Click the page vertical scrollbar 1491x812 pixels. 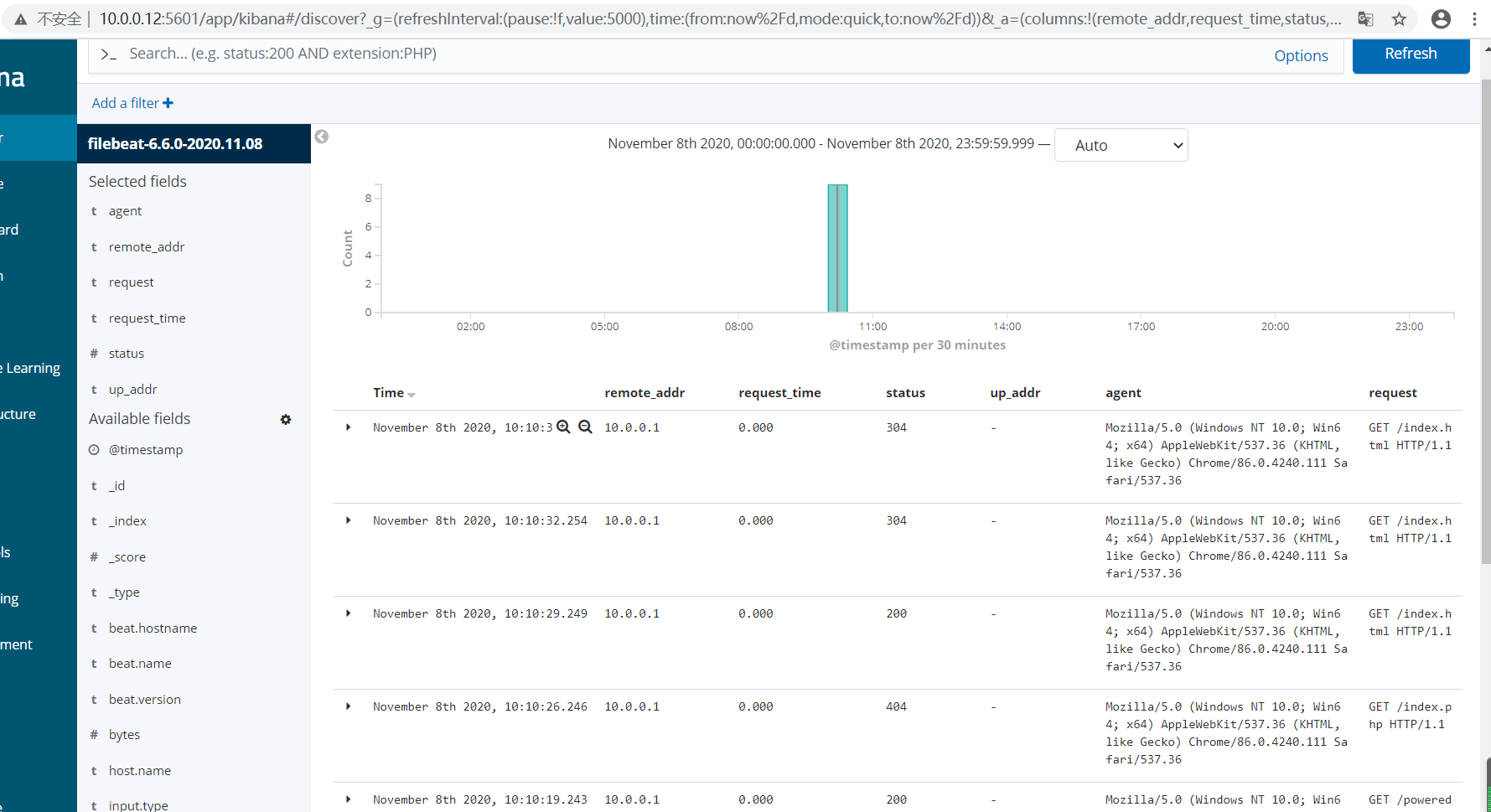pyautogui.click(x=1486, y=322)
